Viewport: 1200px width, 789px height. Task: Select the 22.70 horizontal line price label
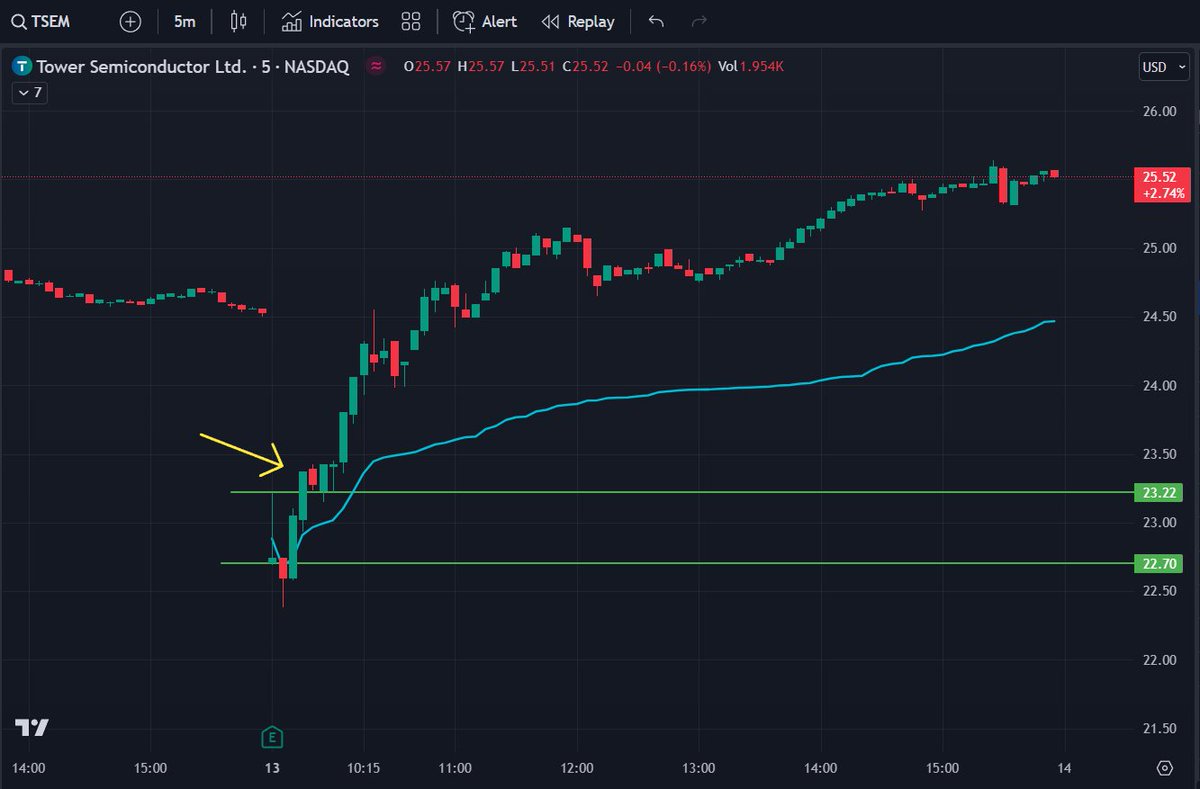pos(1161,563)
